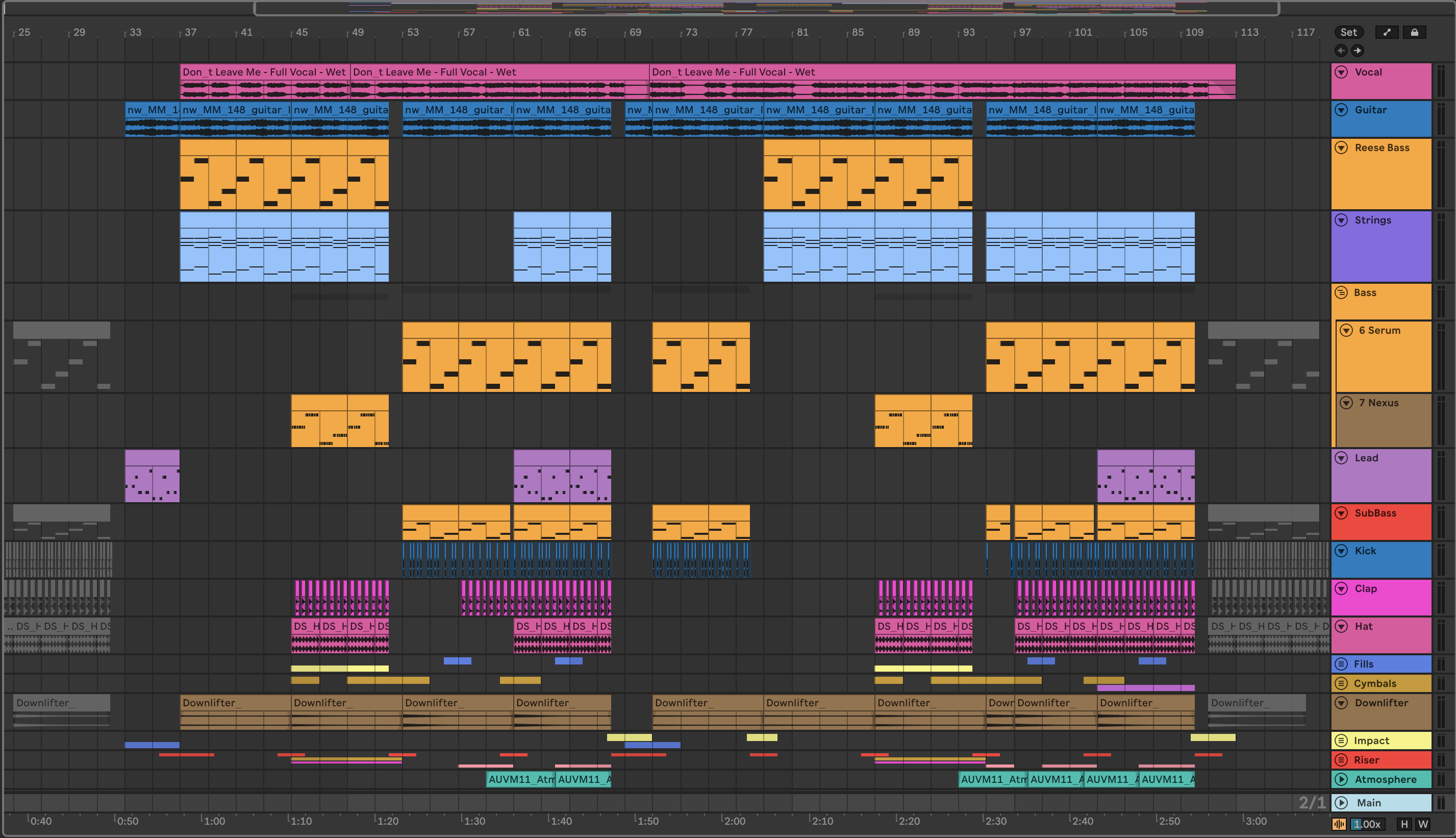
Task: Jump to previous locator arrow
Action: pos(1341,51)
